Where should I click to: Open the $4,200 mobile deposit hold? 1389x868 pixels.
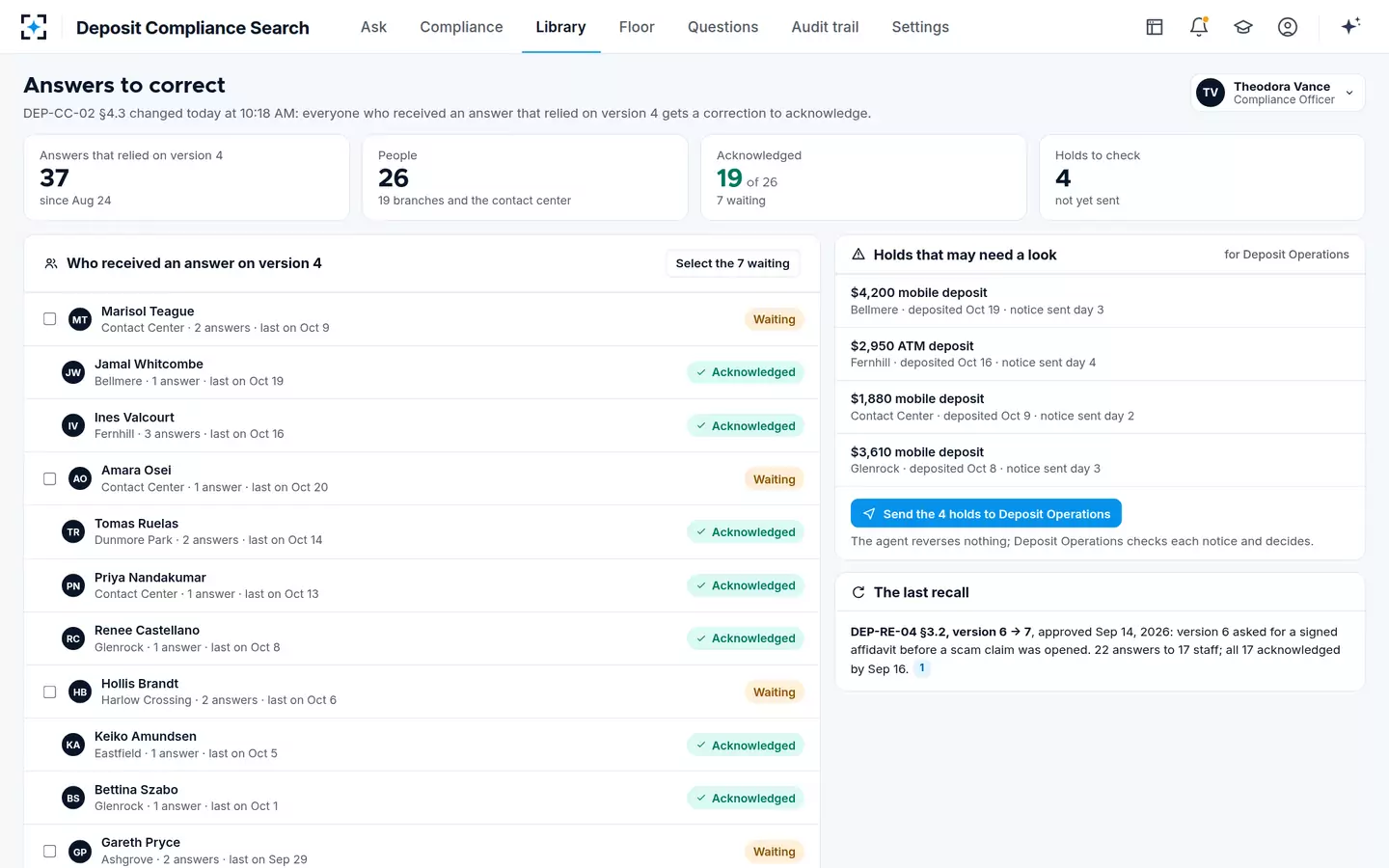click(1100, 301)
